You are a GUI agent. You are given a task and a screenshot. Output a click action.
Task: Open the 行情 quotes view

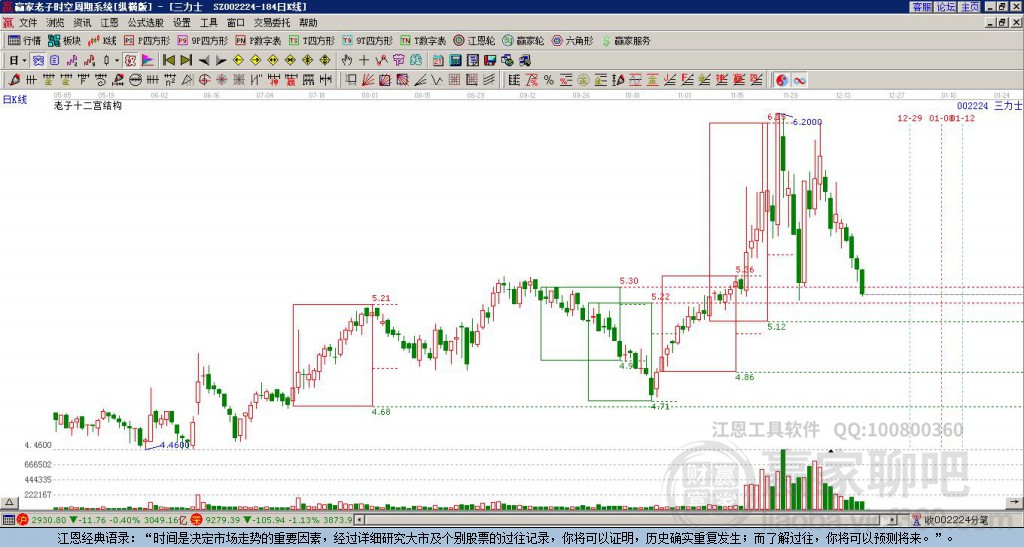coord(24,40)
